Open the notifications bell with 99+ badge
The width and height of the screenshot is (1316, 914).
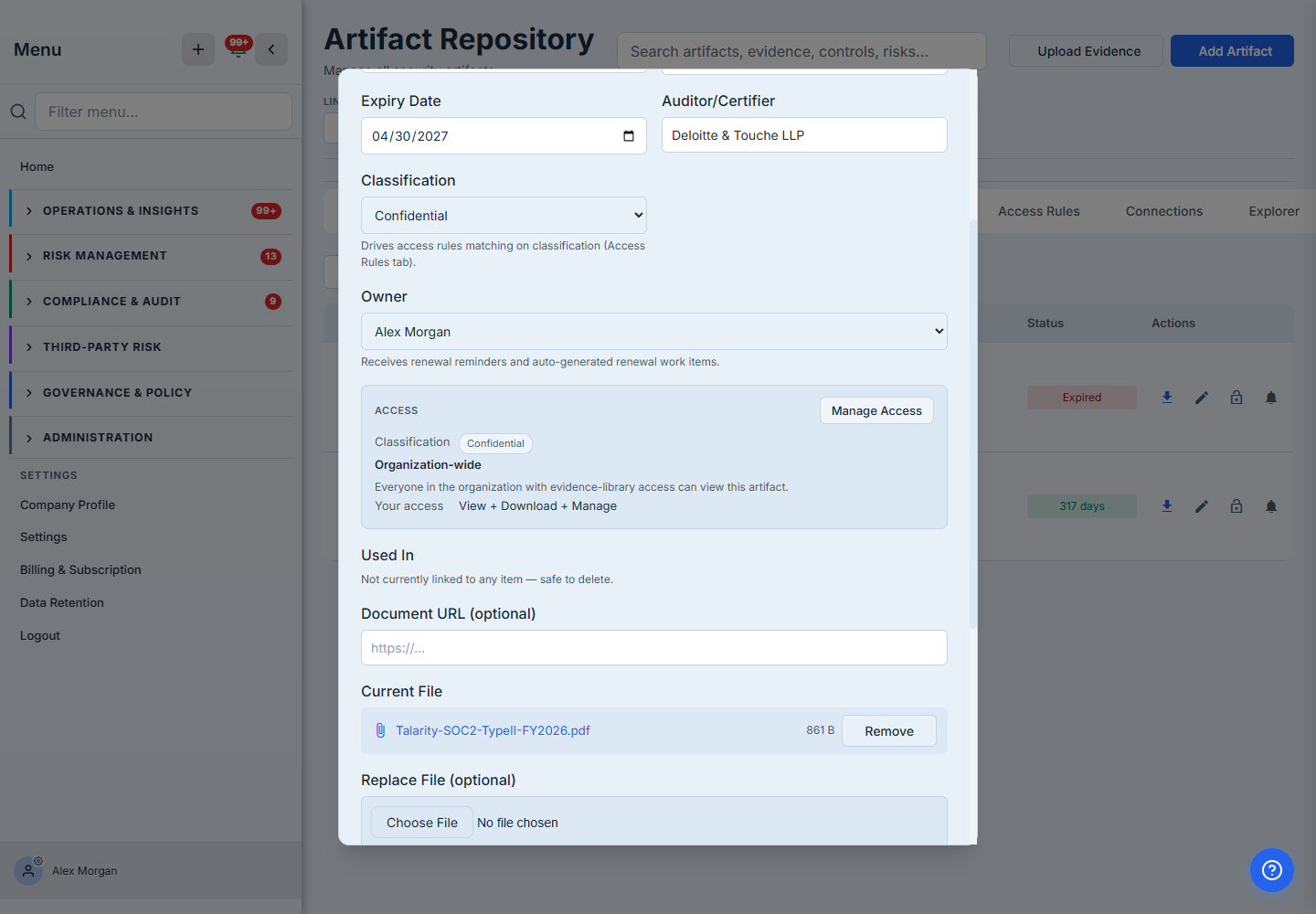click(238, 49)
